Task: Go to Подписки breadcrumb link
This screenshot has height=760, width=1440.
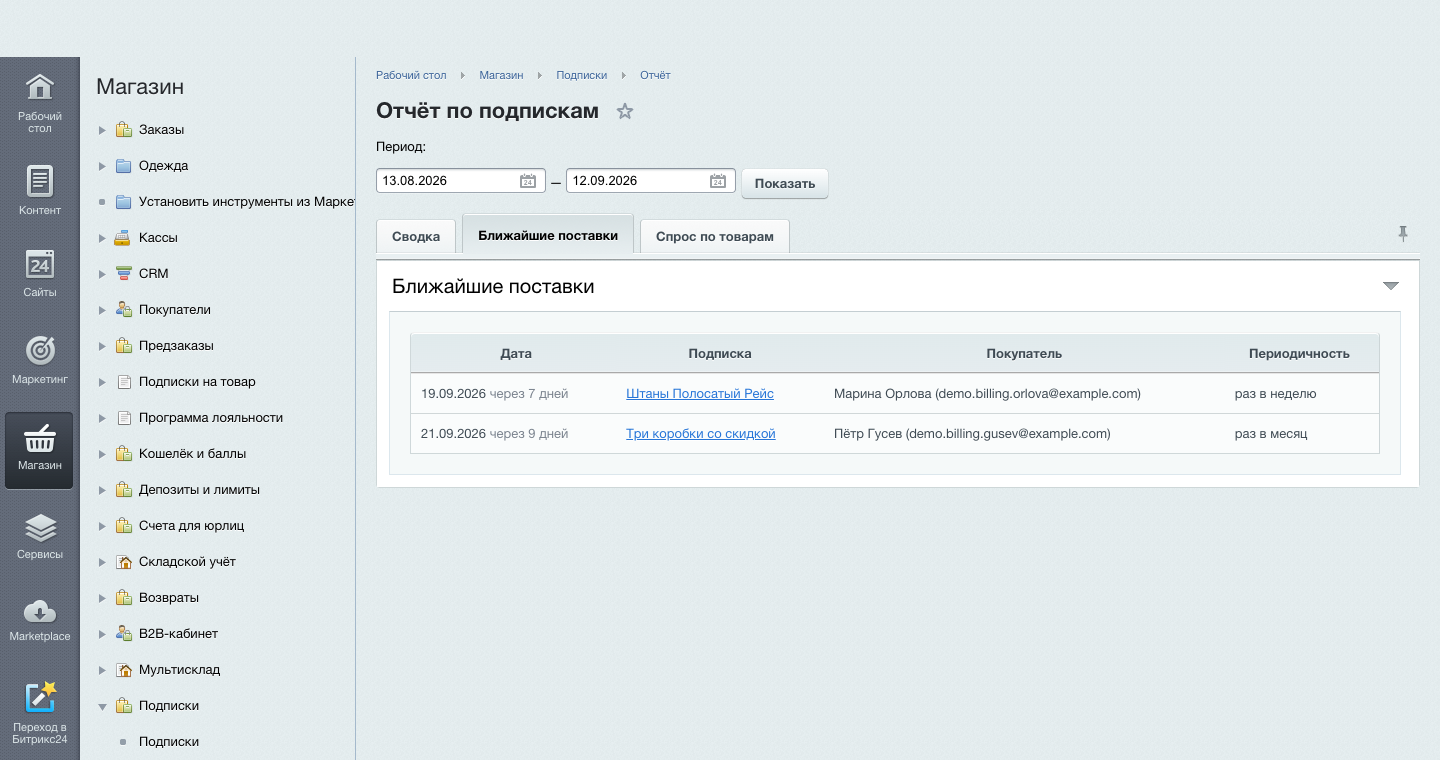Action: 582,75
